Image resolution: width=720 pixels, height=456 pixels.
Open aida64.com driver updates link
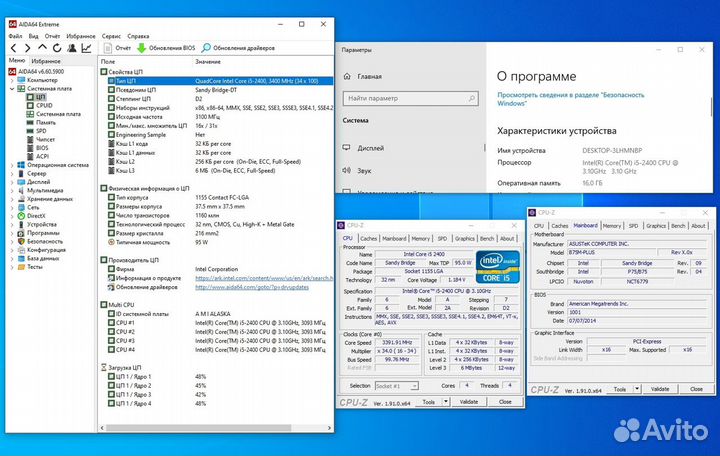pyautogui.click(x=252, y=287)
